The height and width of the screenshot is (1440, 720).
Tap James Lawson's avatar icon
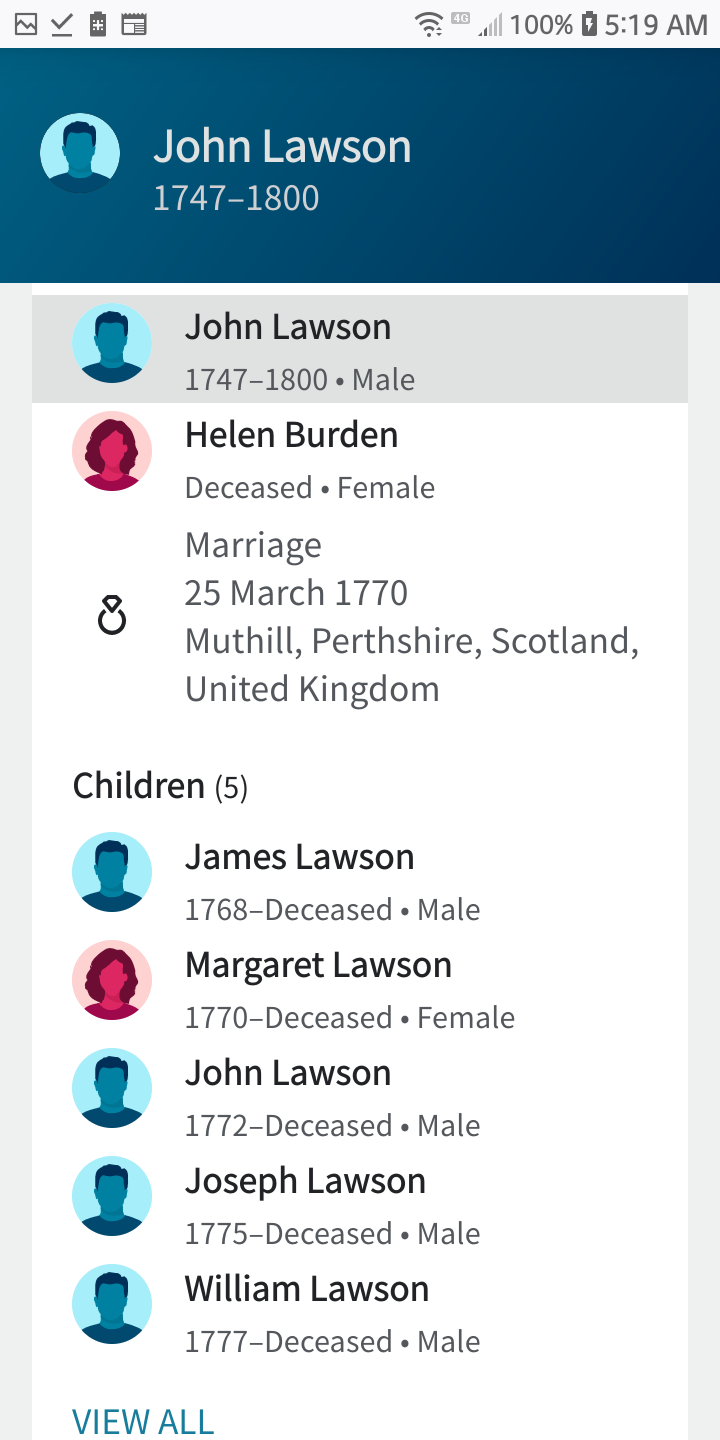112,872
